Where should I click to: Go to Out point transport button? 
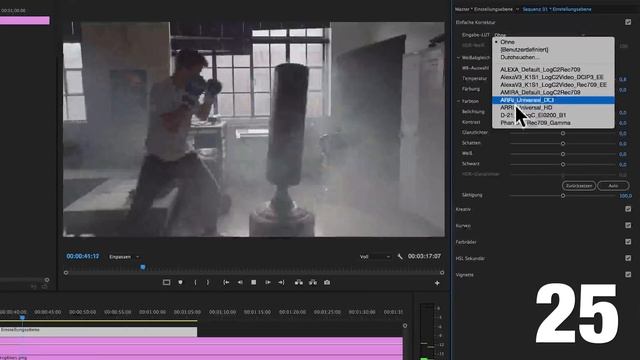pos(281,282)
